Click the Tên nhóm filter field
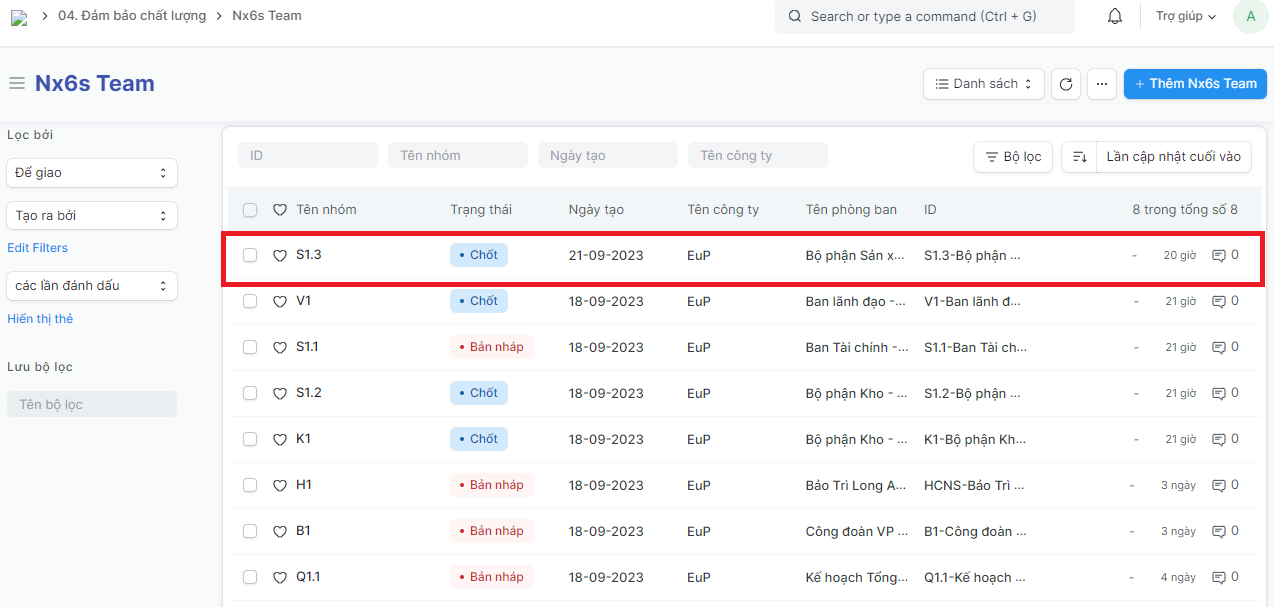The width and height of the screenshot is (1274, 607). click(458, 155)
